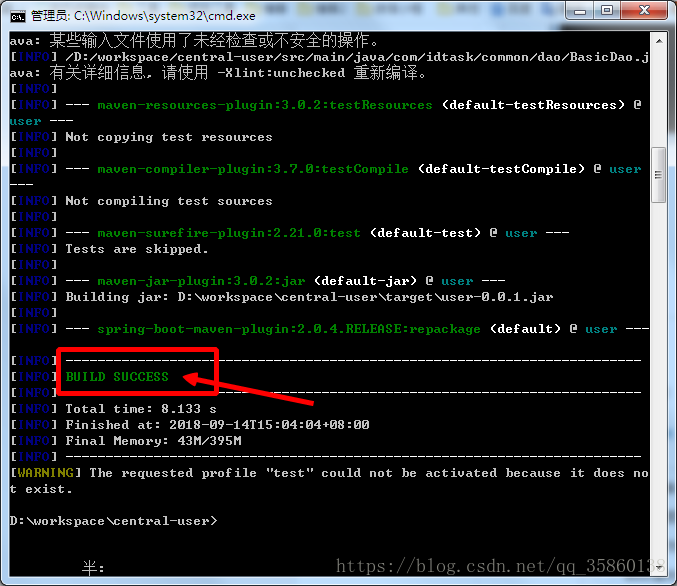Click the scrollbar up arrow
The width and height of the screenshot is (677, 586).
click(659, 41)
